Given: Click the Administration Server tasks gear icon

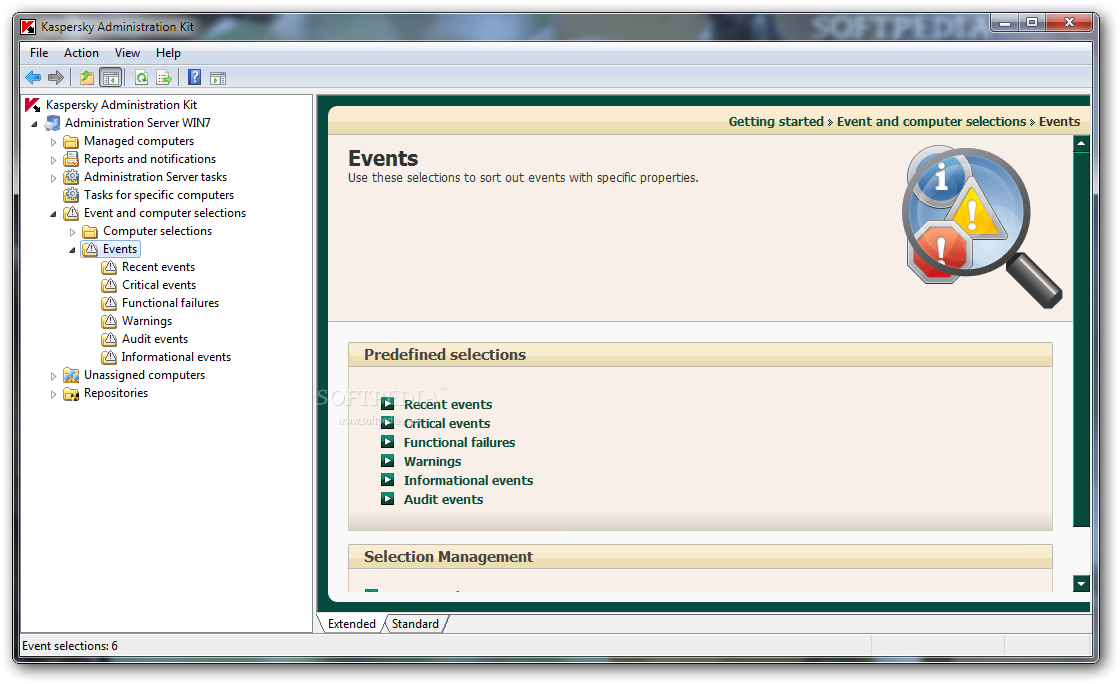Looking at the screenshot, I should tap(71, 177).
